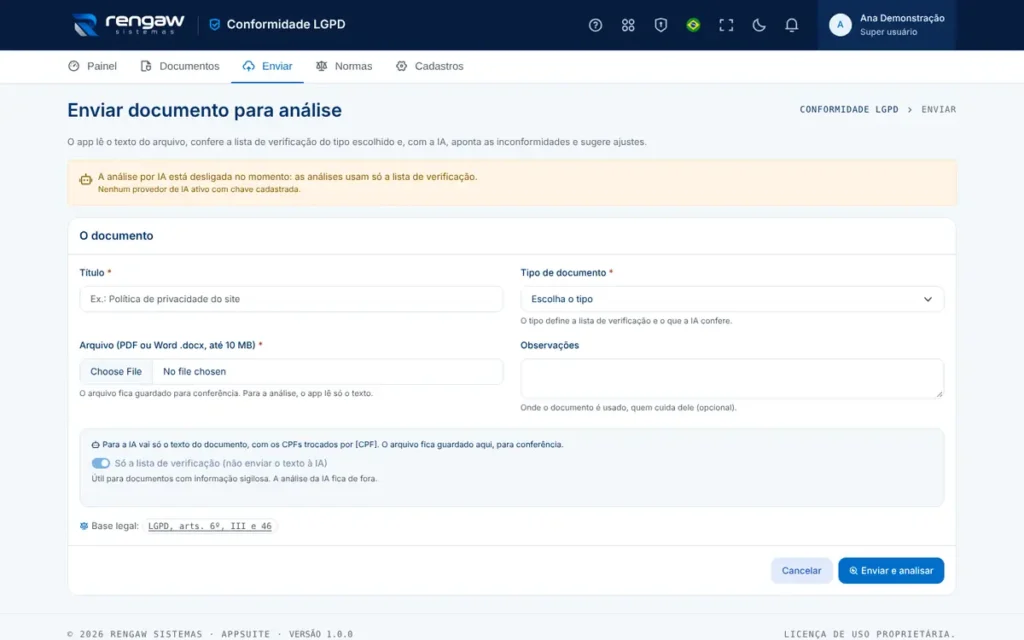Click 'LICENÇA DE USO PROPRIETÁRIA' footer text
The width and height of the screenshot is (1024, 640).
(x=869, y=634)
